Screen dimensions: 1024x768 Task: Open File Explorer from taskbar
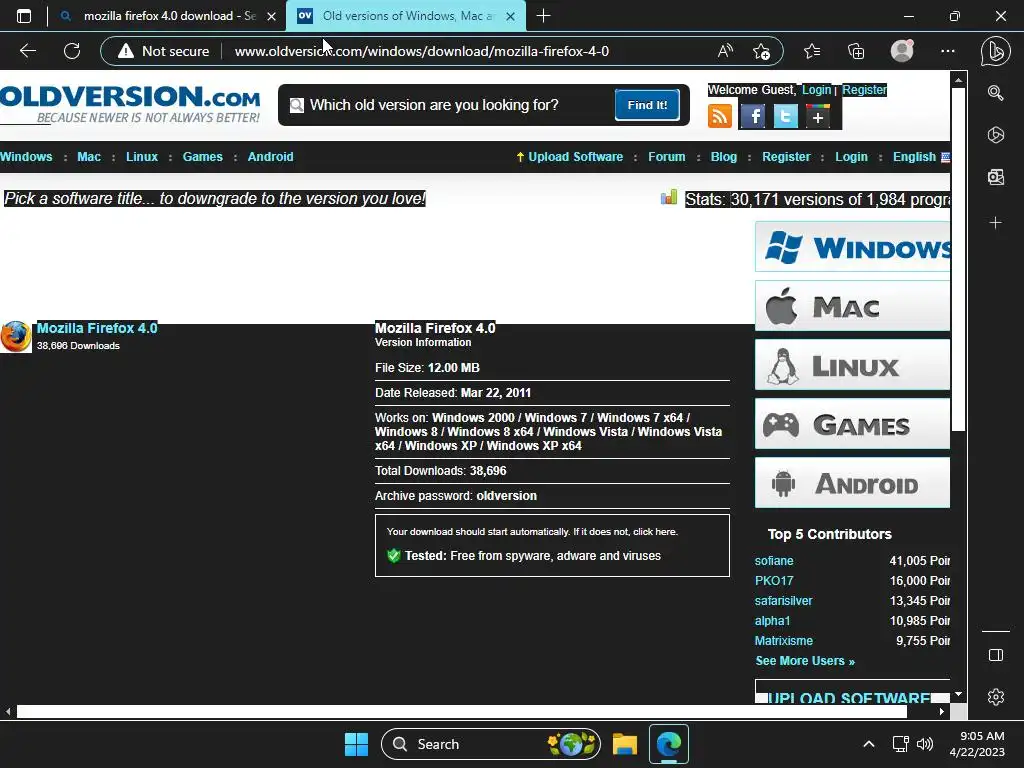tap(624, 744)
